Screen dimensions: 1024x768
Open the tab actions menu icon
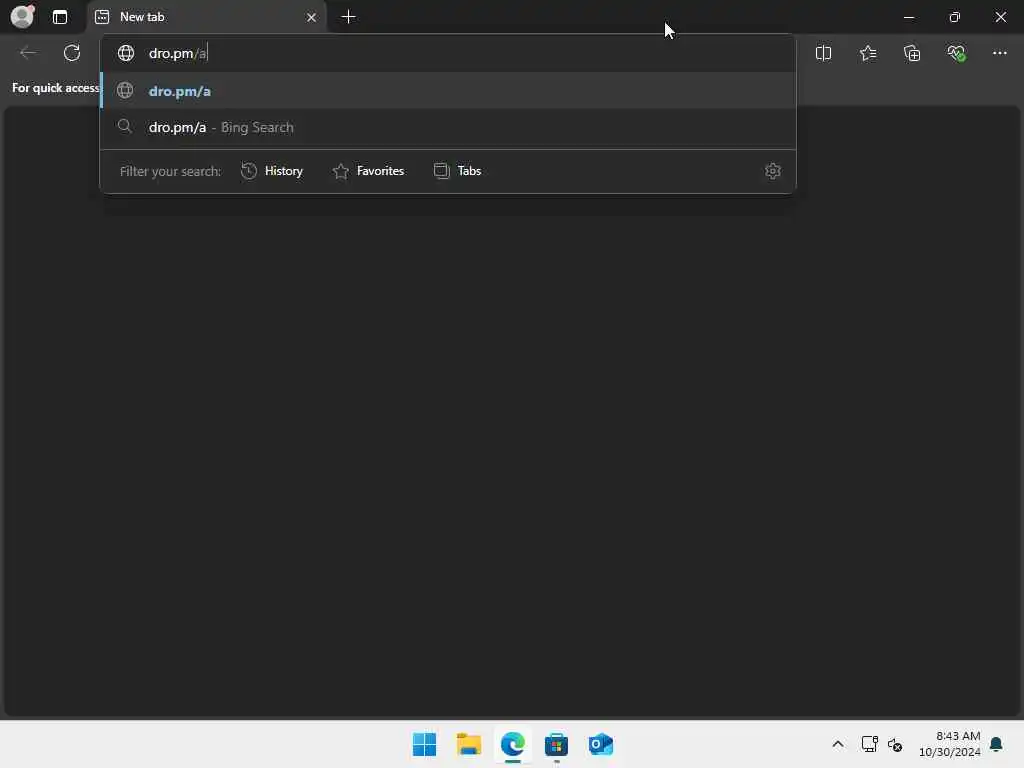coord(60,17)
